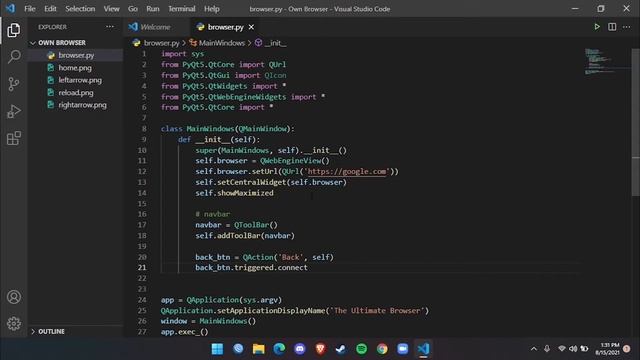Open the Explorer view in activity bar
This screenshot has width=640, height=360.
click(x=13, y=30)
